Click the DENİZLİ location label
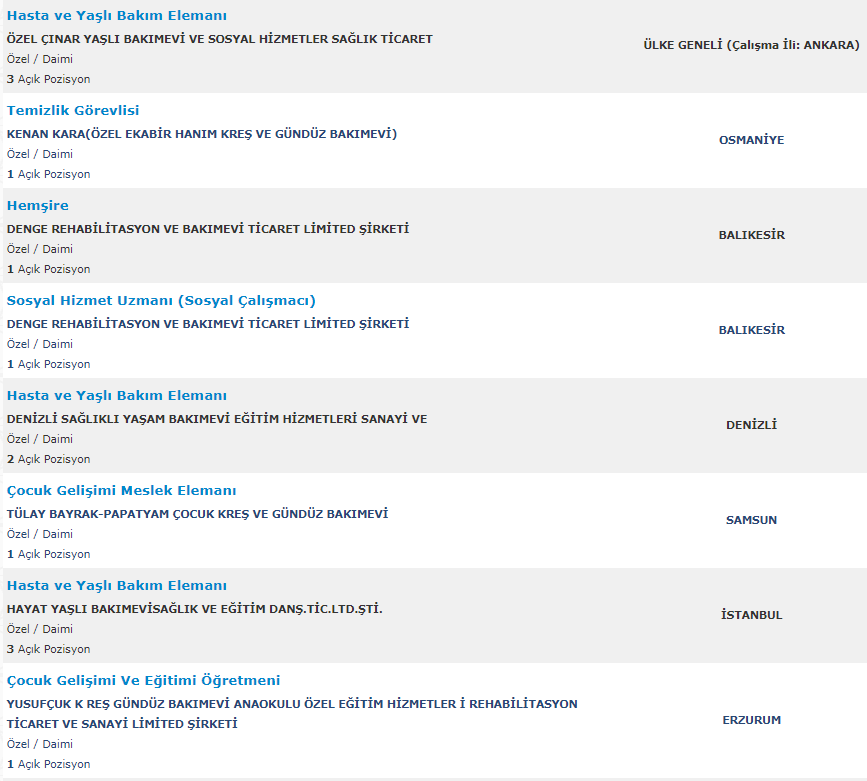The image size is (867, 781). [751, 425]
